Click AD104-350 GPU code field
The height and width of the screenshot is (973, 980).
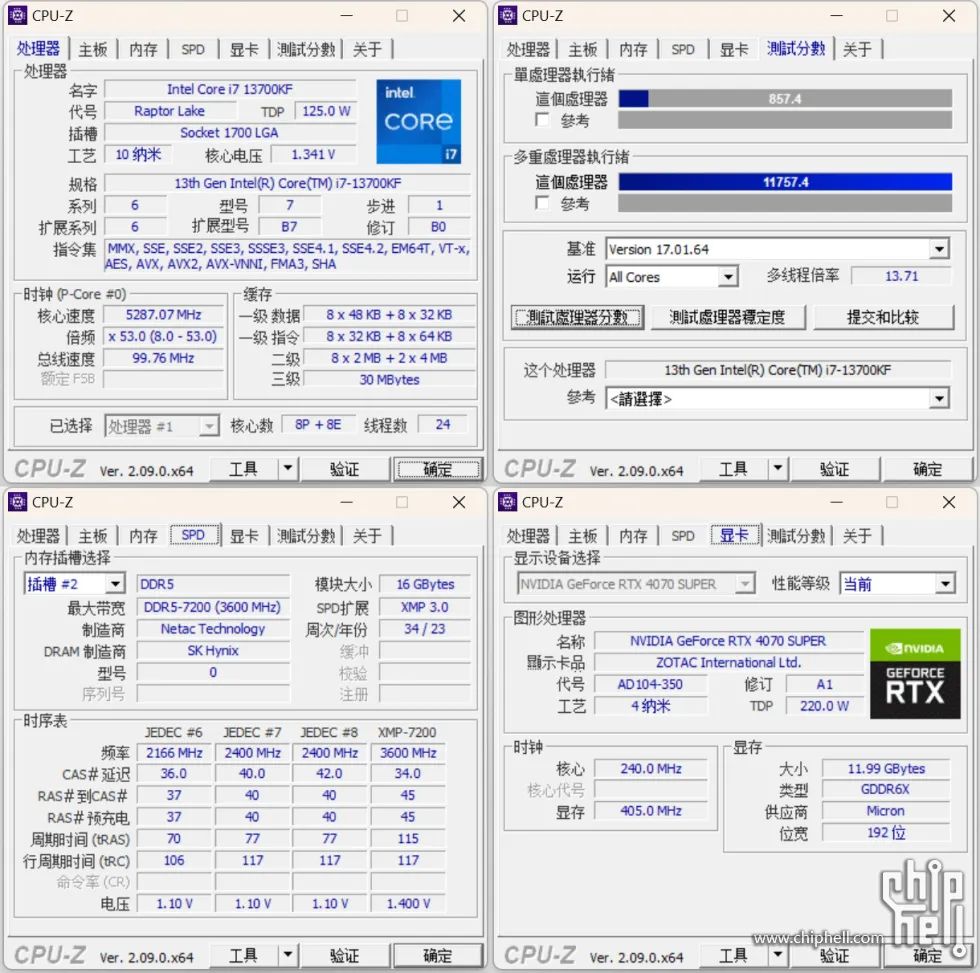pos(650,684)
